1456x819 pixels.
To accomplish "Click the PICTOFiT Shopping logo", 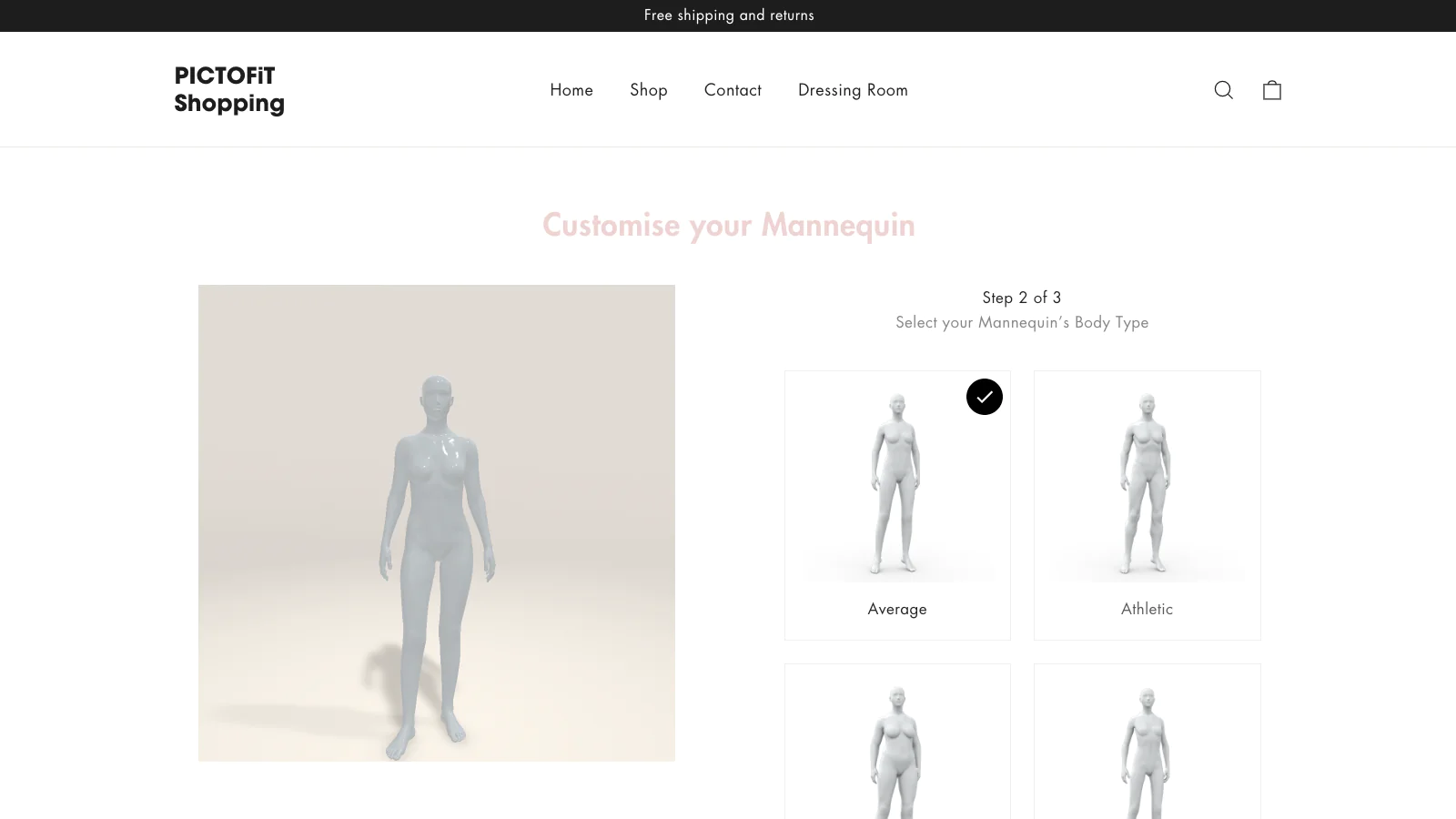I will [229, 89].
